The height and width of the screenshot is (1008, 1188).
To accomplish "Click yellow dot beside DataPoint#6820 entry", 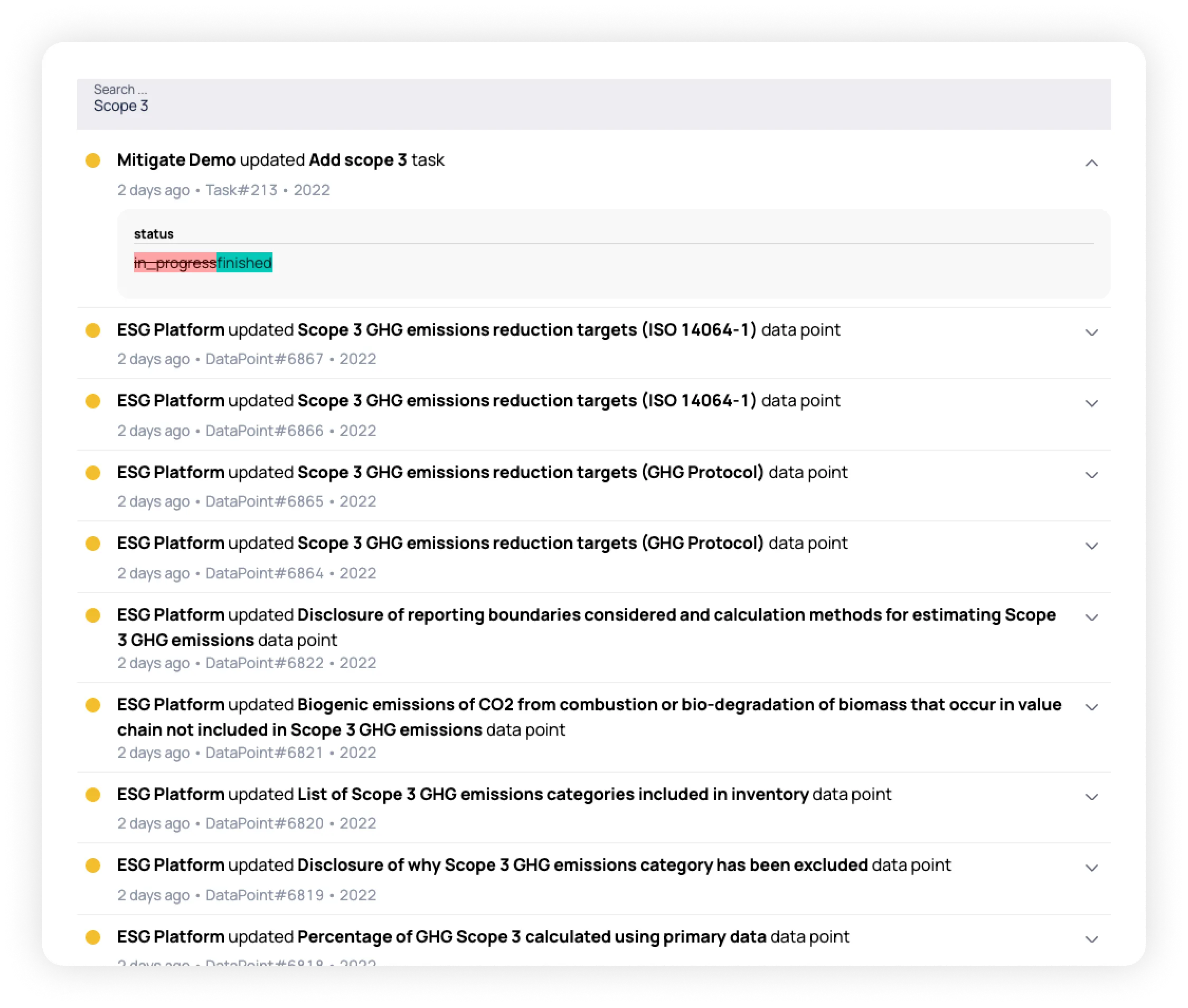I will click(92, 794).
